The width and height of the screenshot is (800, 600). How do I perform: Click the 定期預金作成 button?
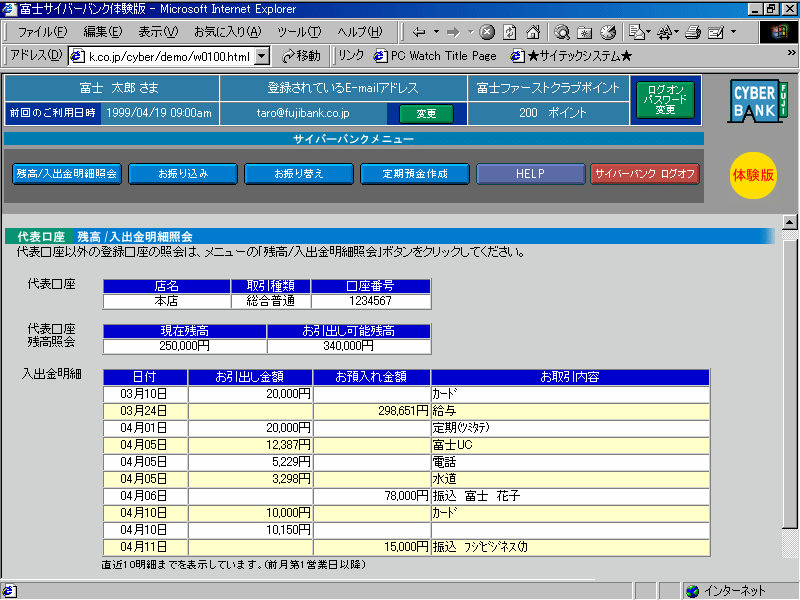click(x=415, y=174)
